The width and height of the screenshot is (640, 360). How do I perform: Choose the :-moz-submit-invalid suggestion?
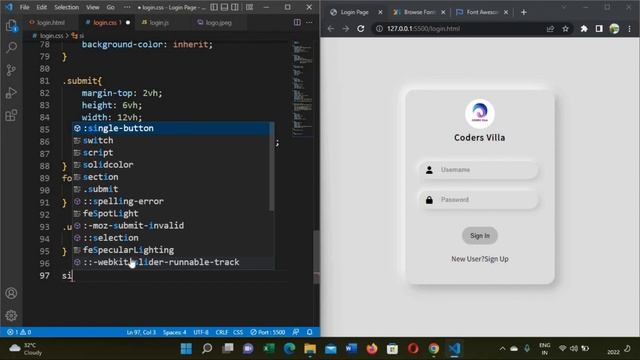173,226
